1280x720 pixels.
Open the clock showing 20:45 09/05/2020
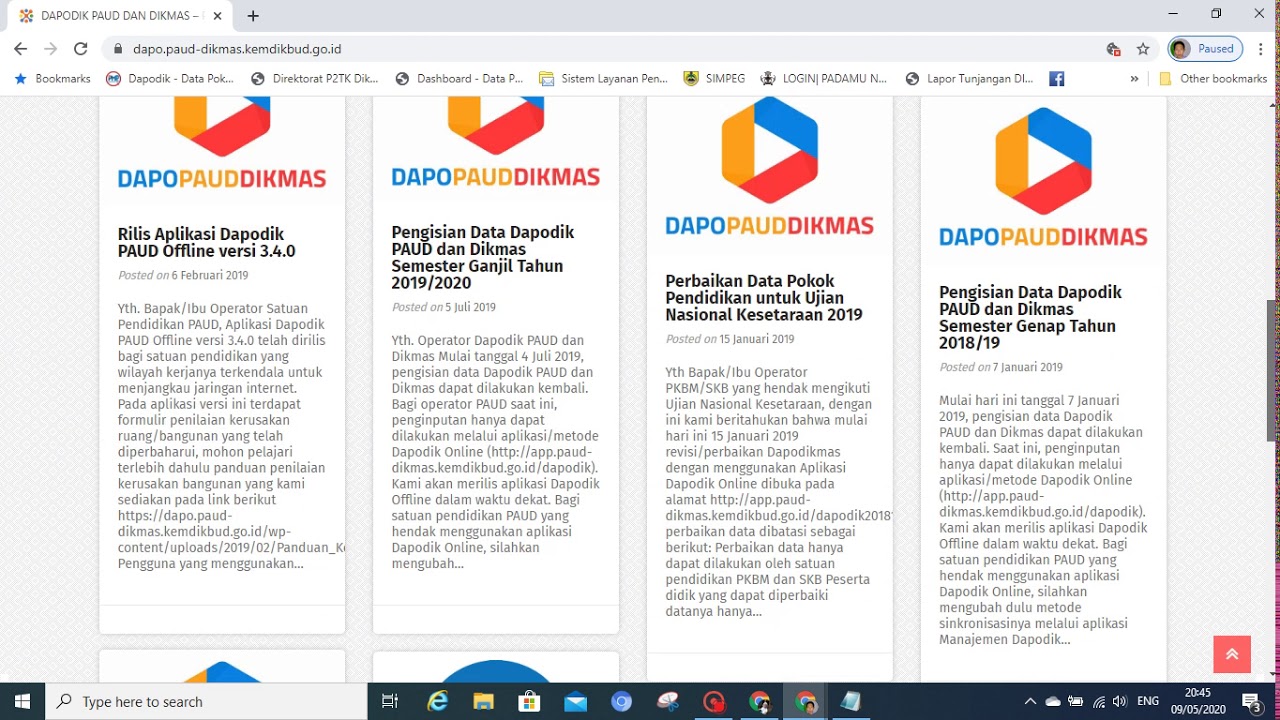pyautogui.click(x=1197, y=701)
